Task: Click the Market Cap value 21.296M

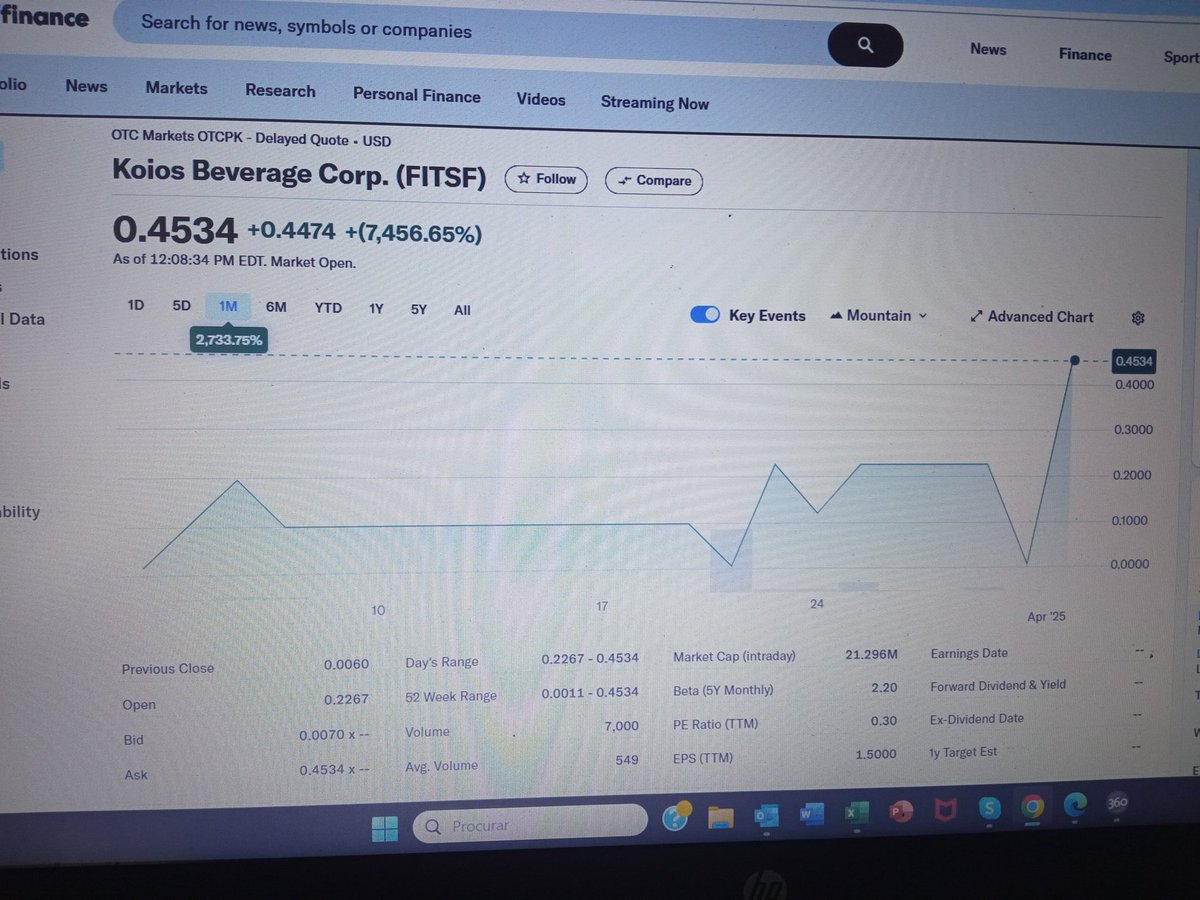Action: click(871, 654)
